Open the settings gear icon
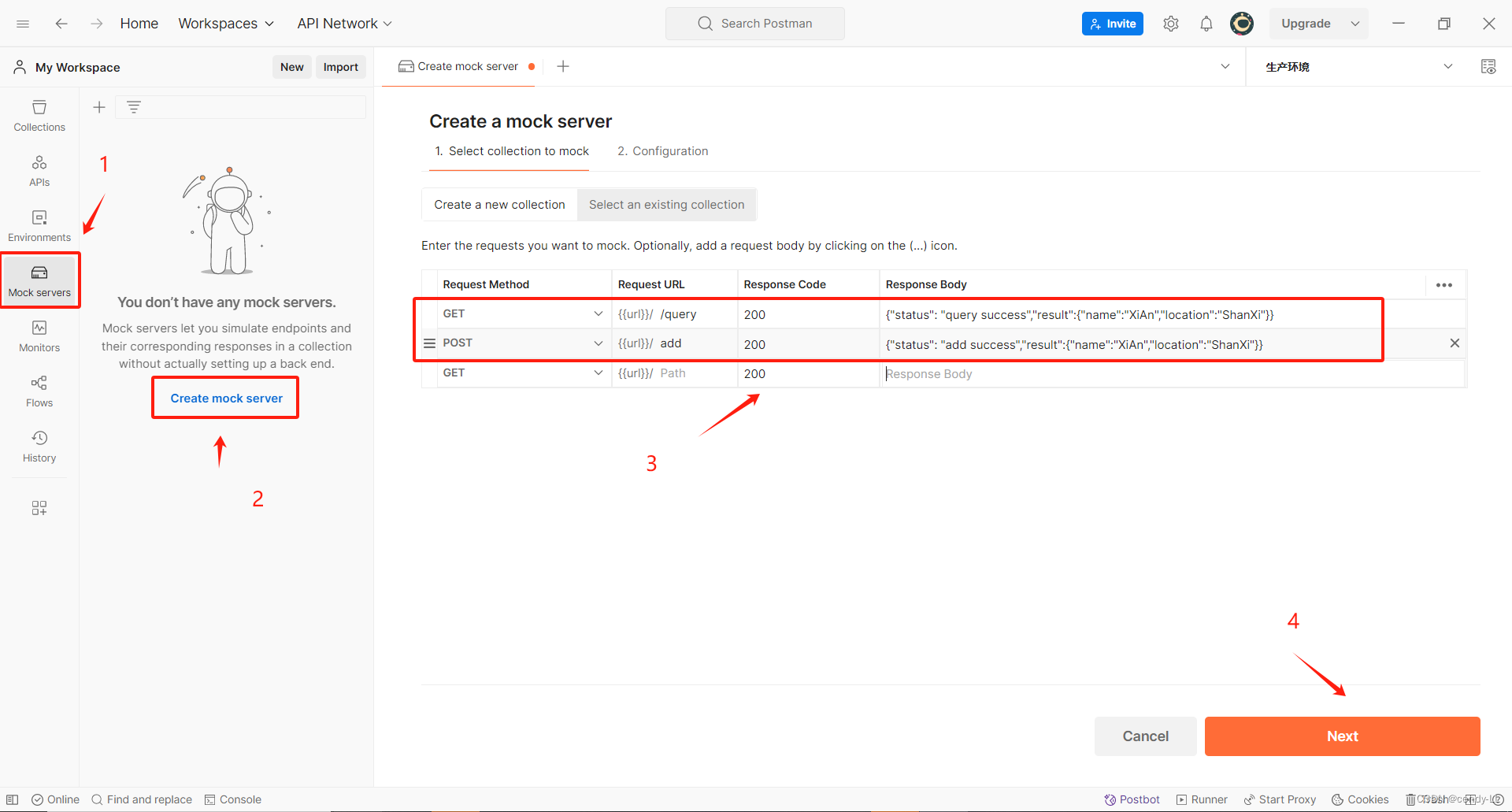The width and height of the screenshot is (1512, 812). (x=1171, y=24)
